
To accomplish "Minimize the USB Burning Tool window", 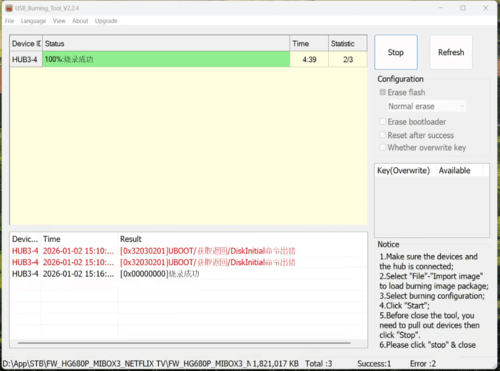I will [x=441, y=8].
